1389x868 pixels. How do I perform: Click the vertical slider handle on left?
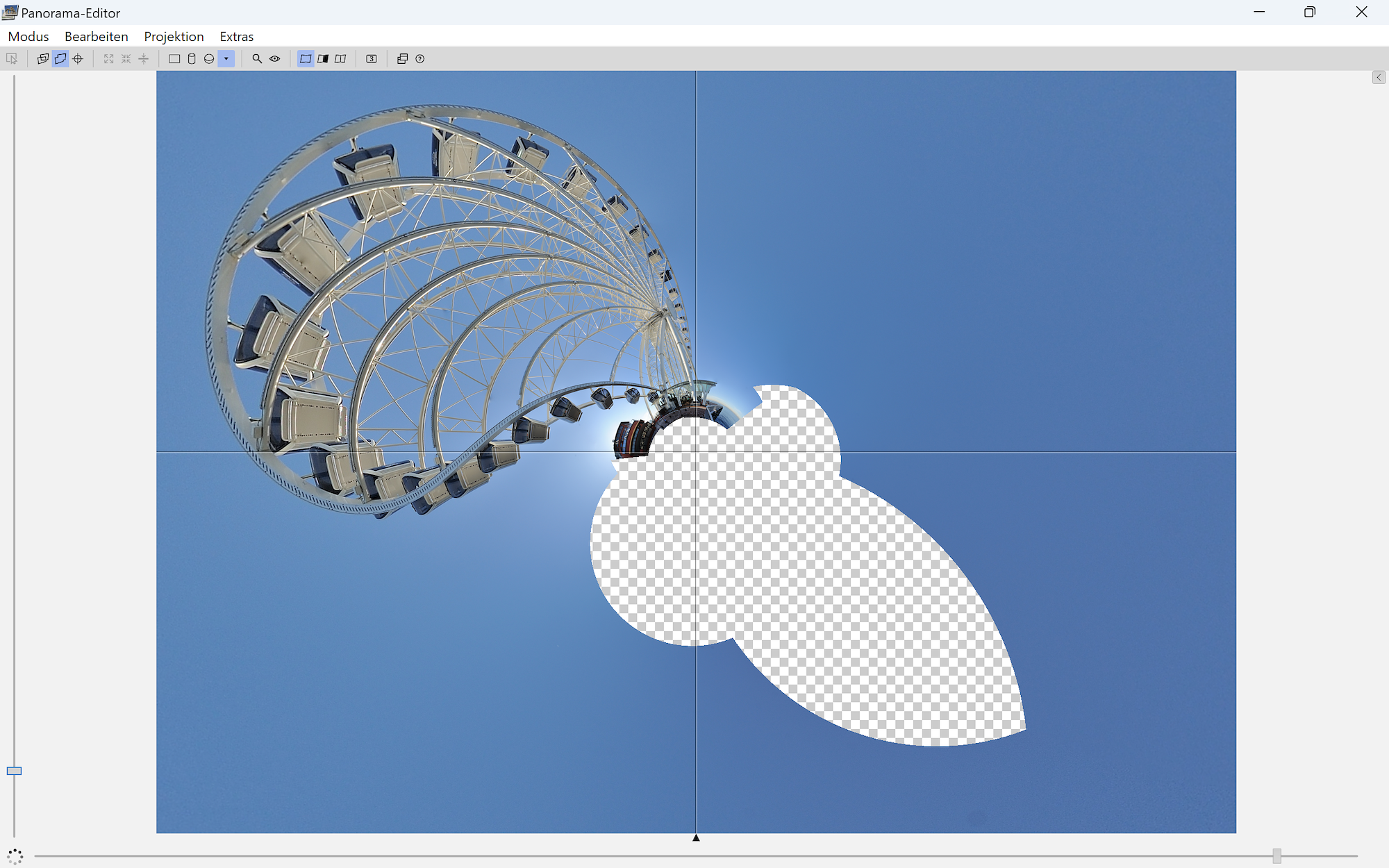click(14, 771)
